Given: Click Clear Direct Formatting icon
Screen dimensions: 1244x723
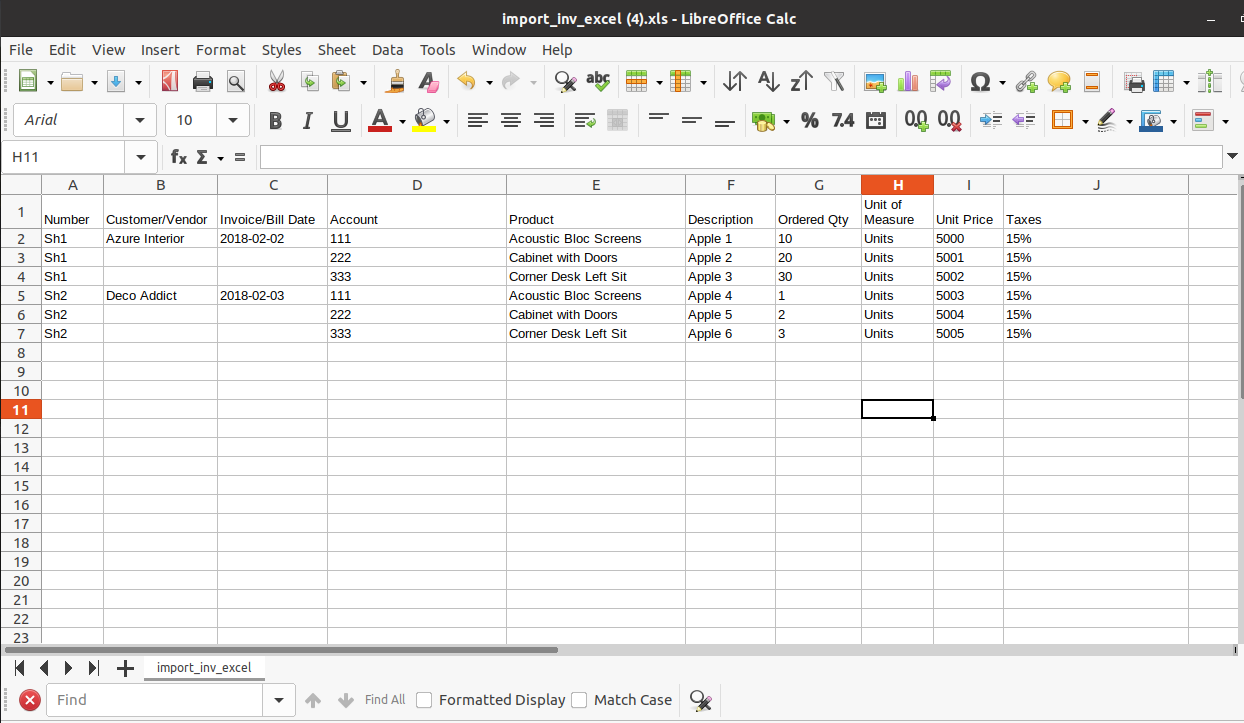Looking at the screenshot, I should [x=428, y=82].
